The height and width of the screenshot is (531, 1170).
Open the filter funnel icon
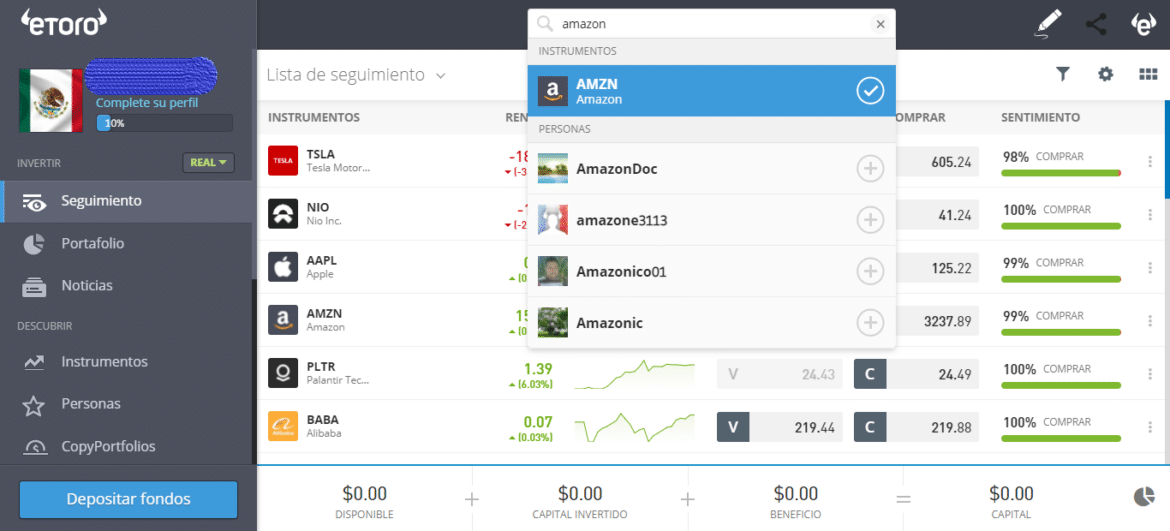(x=1063, y=74)
